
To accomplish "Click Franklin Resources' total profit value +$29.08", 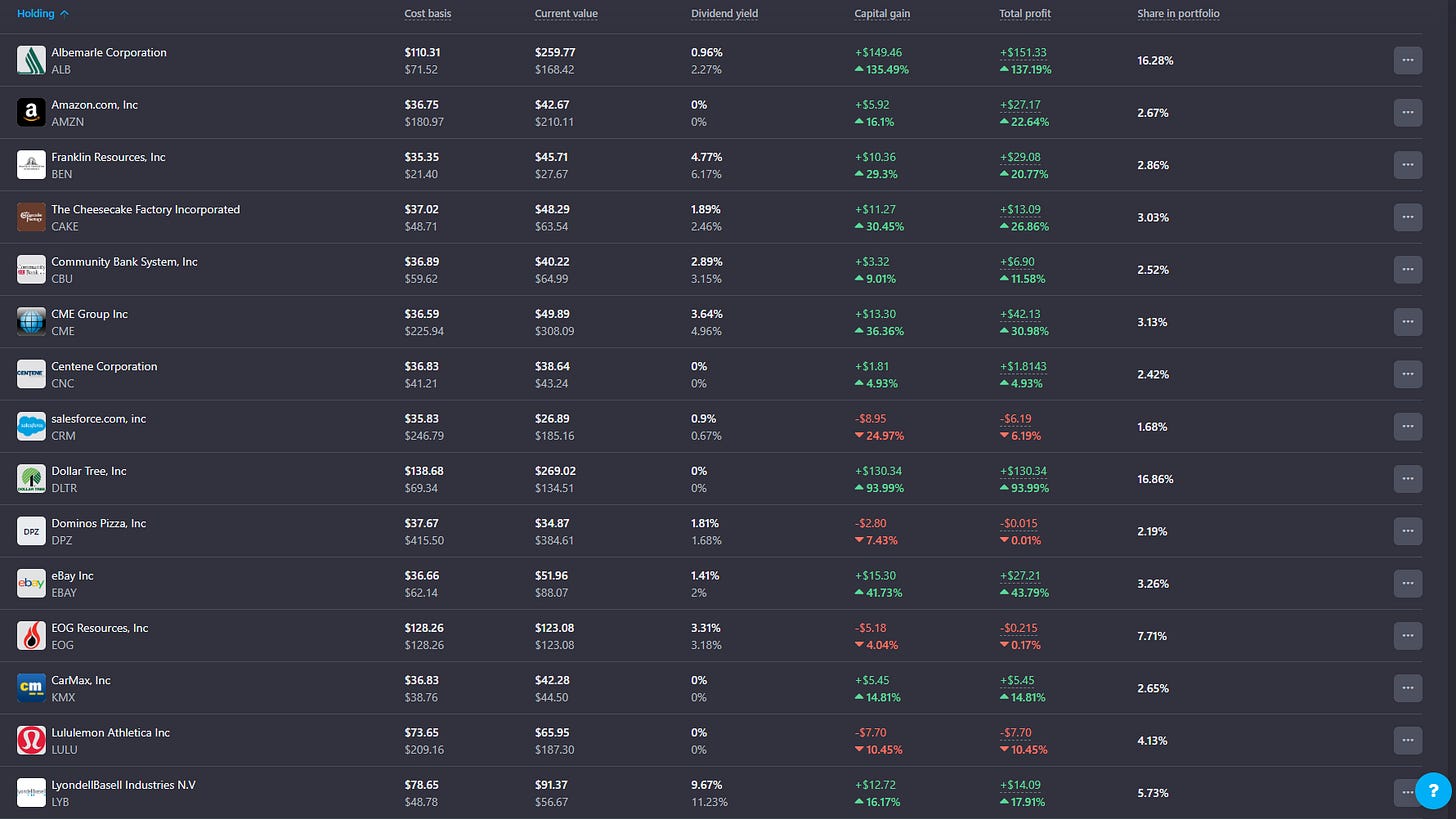I will (x=1020, y=157).
